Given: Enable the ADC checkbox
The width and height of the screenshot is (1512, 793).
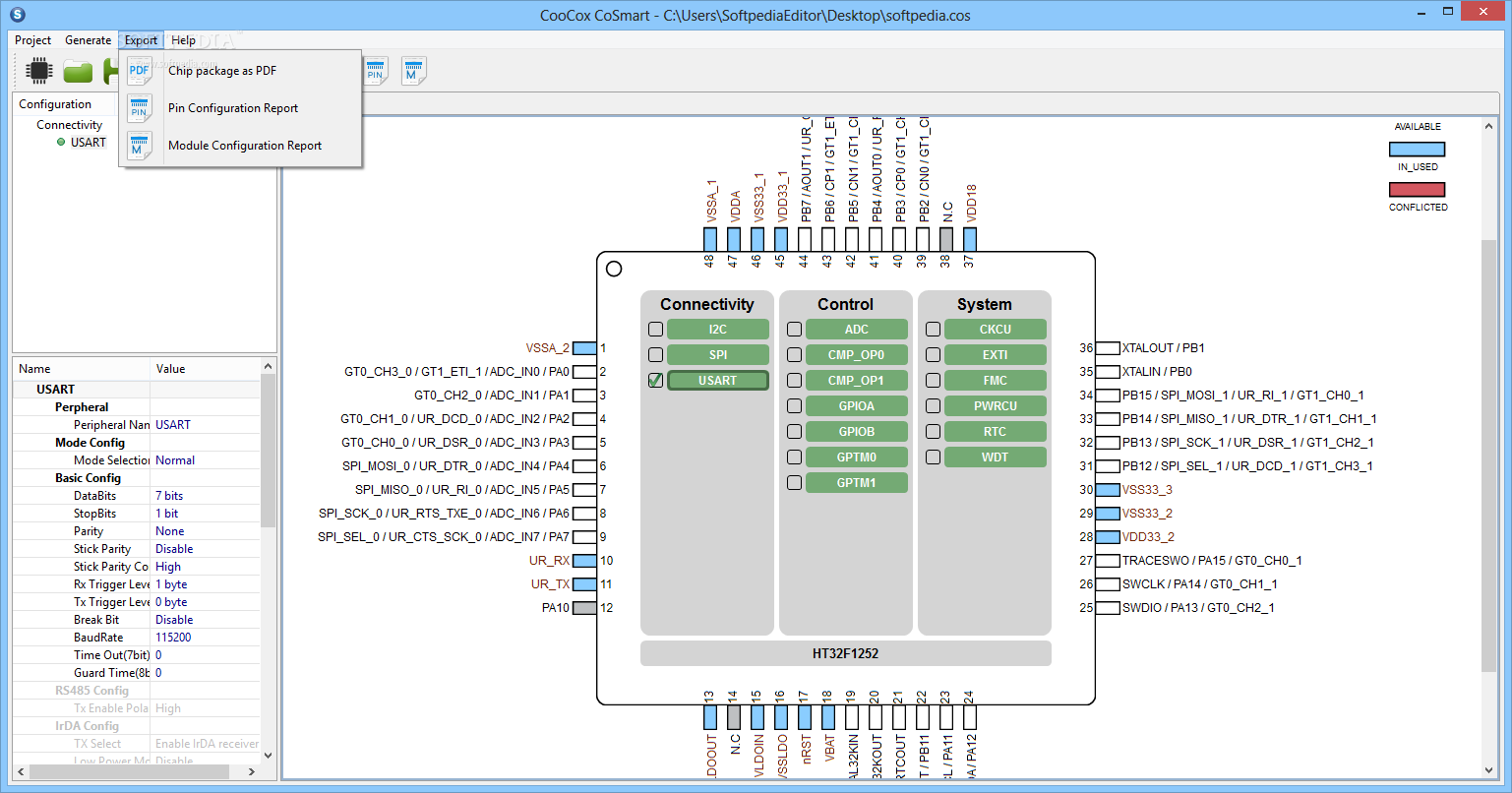Looking at the screenshot, I should click(795, 330).
